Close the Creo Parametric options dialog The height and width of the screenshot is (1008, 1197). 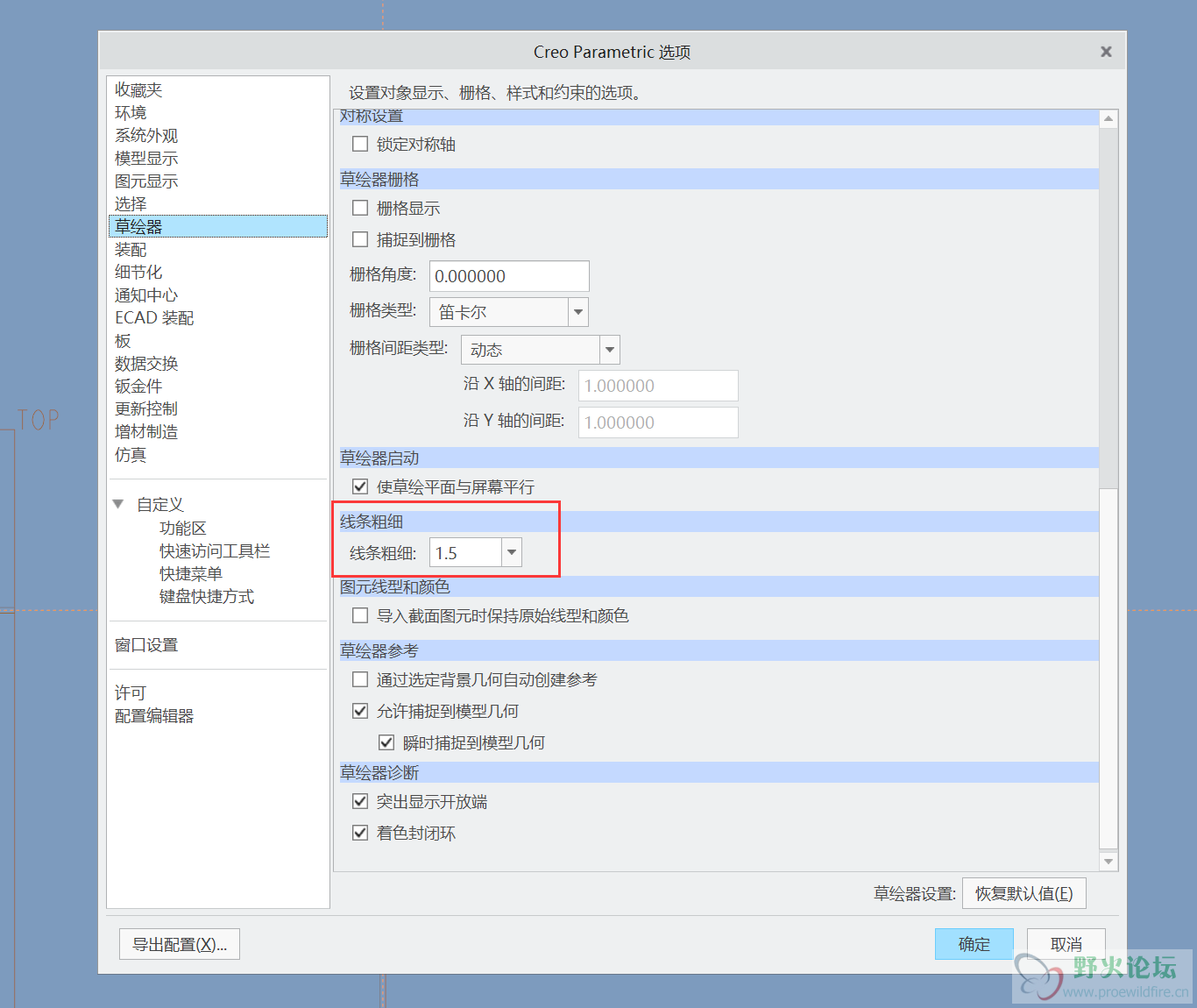click(1106, 52)
